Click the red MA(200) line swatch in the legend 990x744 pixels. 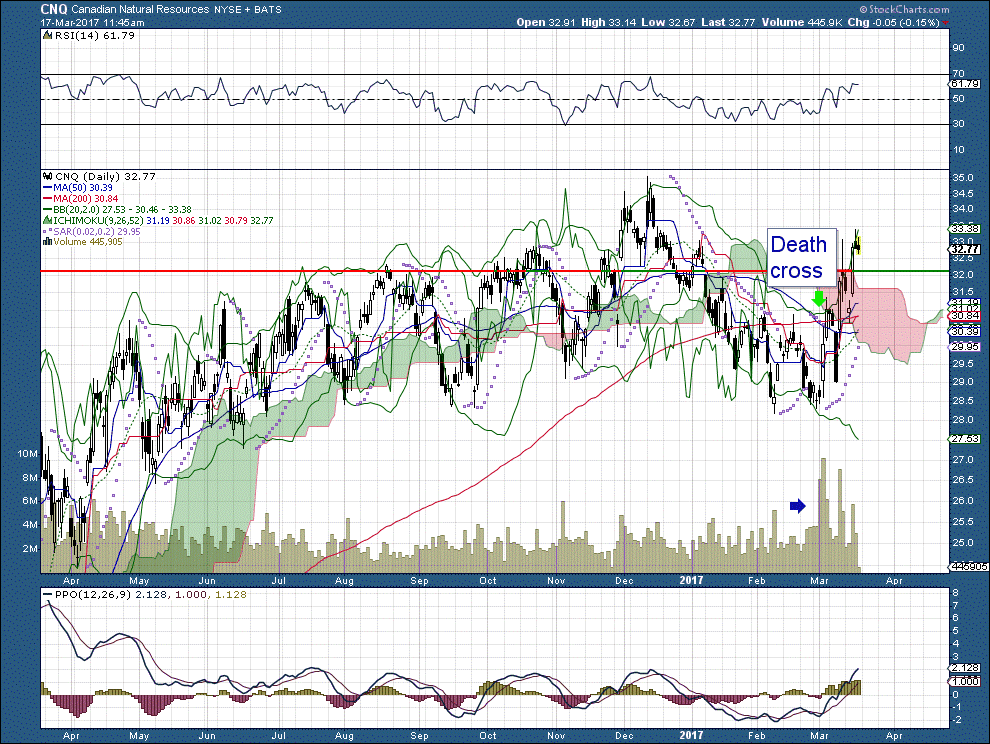tap(47, 199)
